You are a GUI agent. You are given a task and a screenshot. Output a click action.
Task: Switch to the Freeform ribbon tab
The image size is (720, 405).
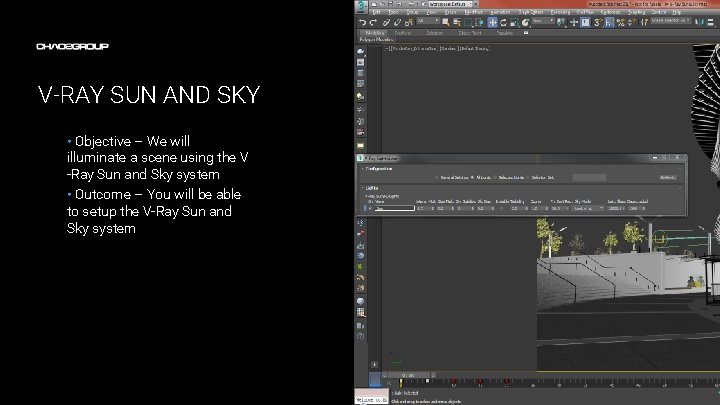coord(403,33)
